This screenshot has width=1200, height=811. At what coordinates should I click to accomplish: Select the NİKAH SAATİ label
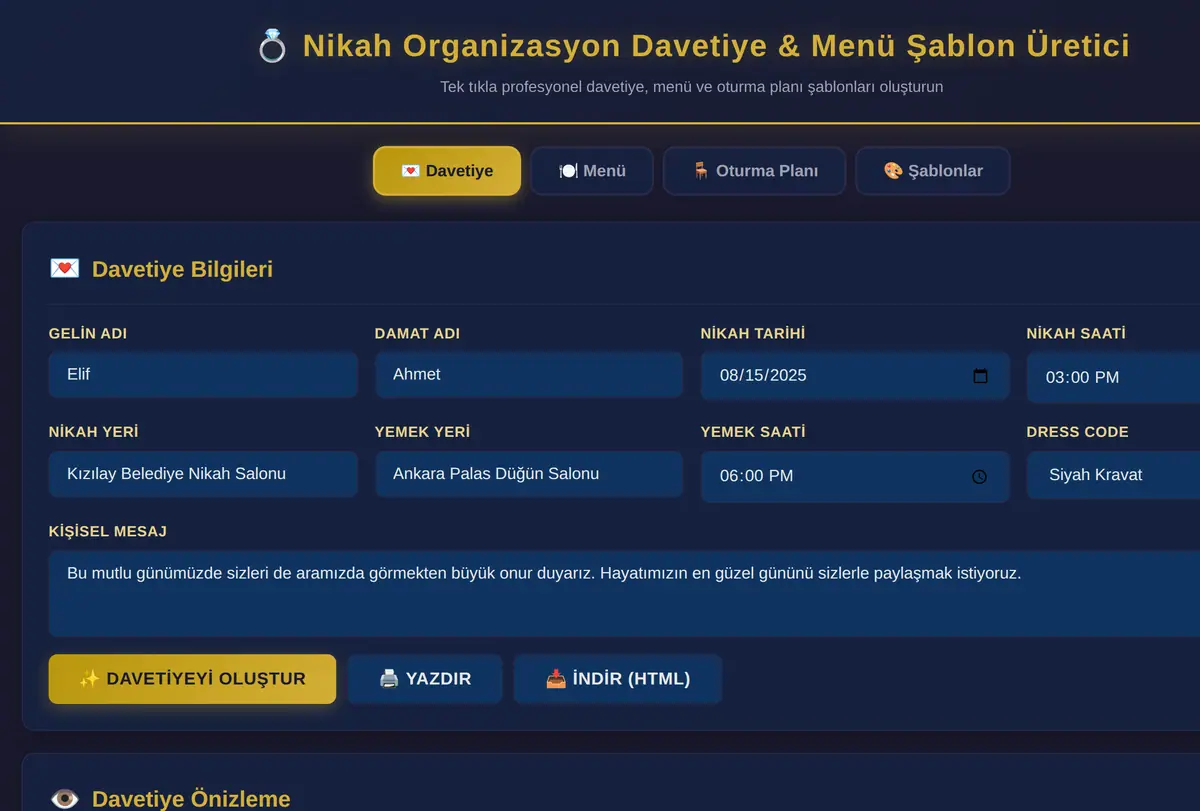(1076, 333)
